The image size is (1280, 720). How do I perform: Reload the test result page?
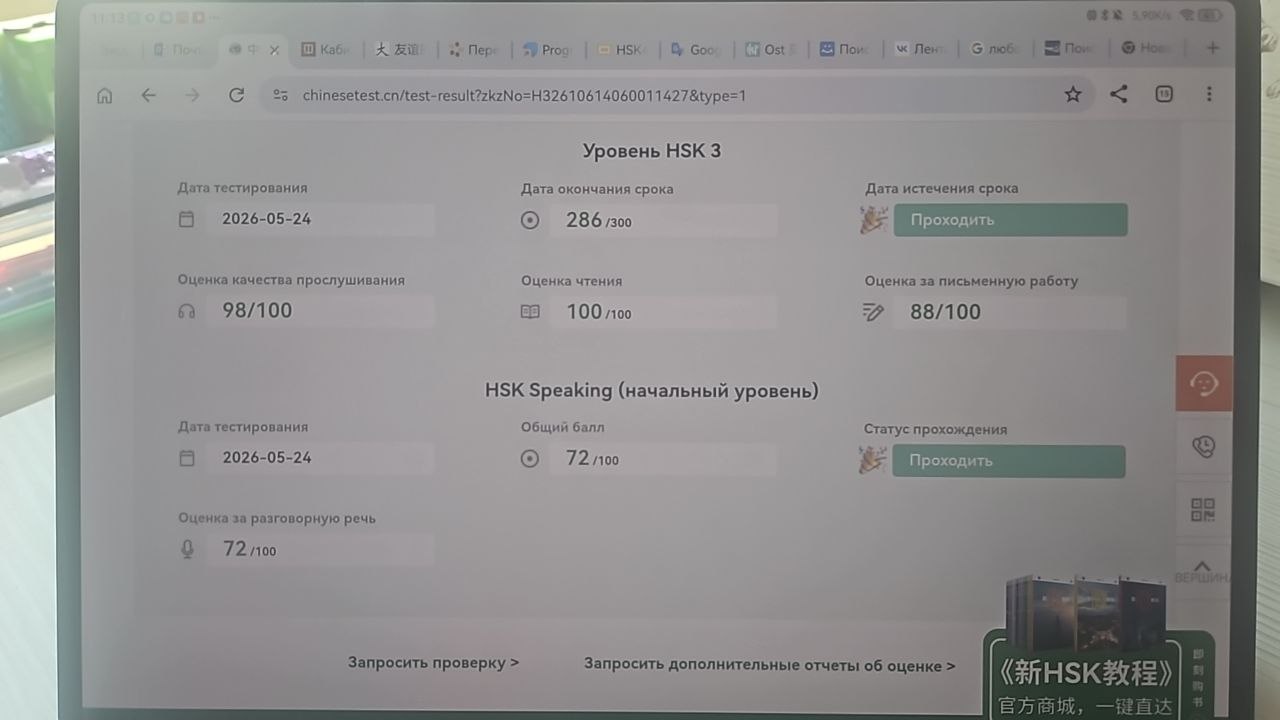point(237,95)
